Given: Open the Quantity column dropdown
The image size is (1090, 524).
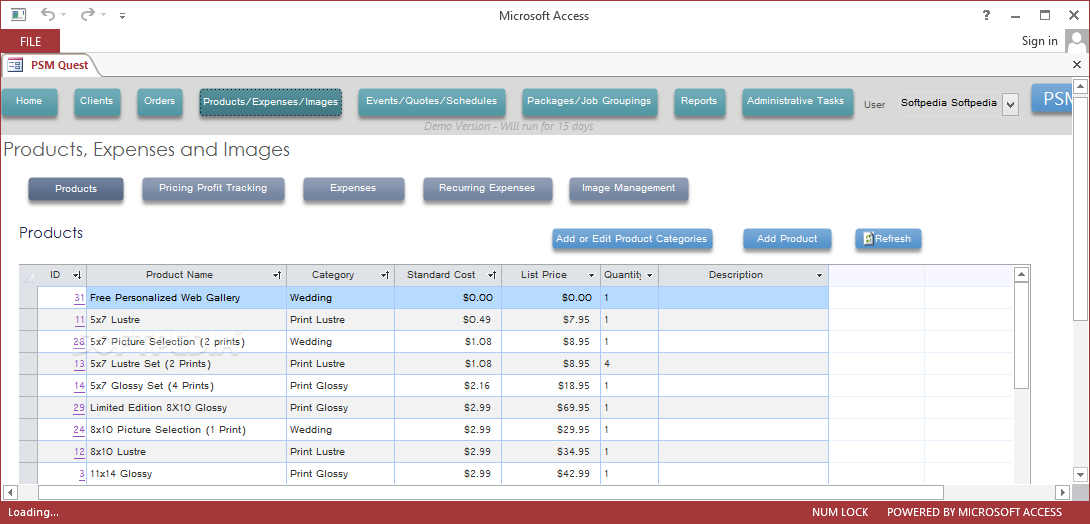Looking at the screenshot, I should pyautogui.click(x=649, y=275).
